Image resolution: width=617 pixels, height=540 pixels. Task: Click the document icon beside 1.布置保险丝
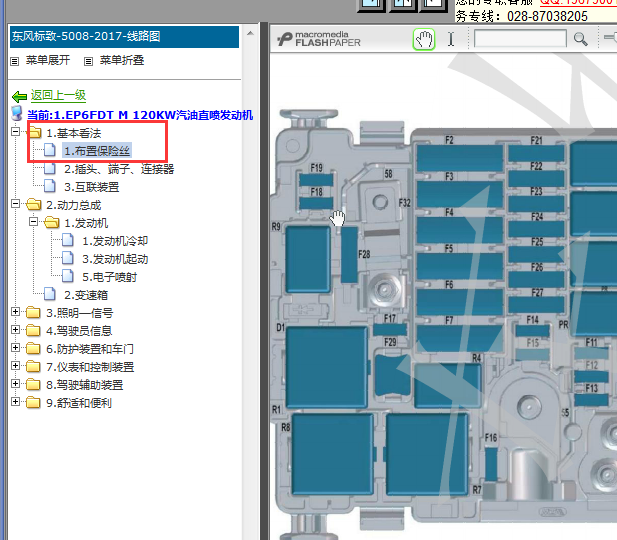[50, 150]
